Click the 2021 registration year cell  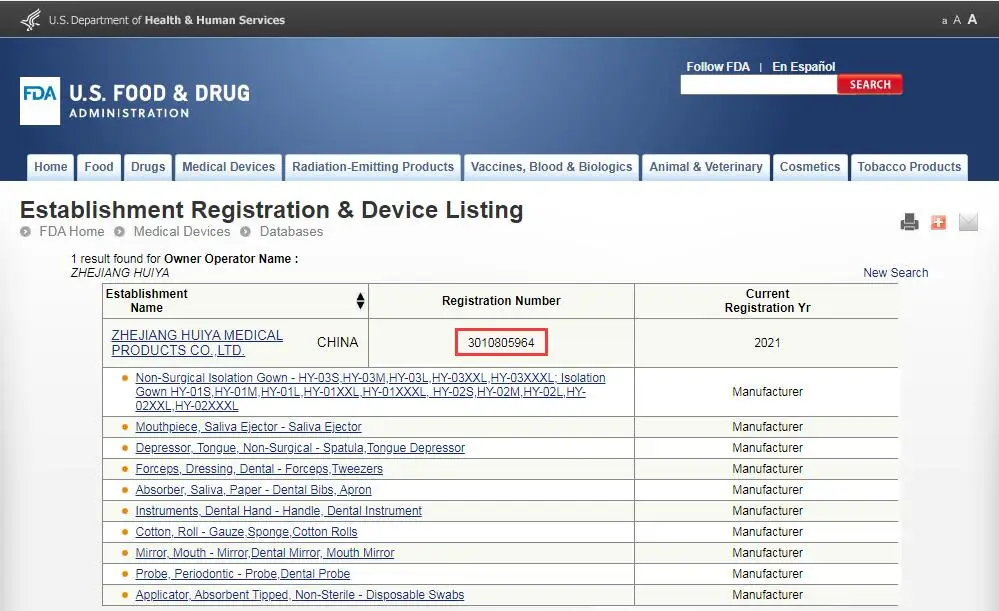(x=767, y=343)
